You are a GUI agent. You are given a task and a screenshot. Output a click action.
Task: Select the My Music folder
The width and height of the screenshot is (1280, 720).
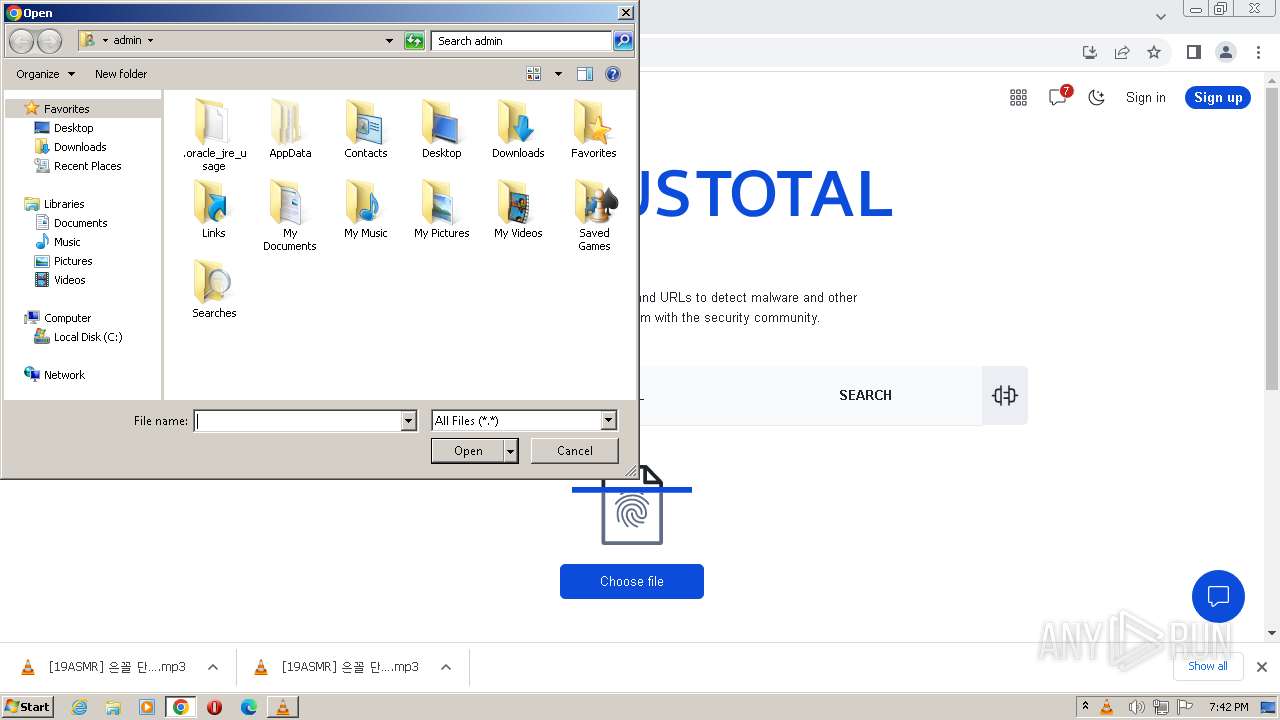366,208
